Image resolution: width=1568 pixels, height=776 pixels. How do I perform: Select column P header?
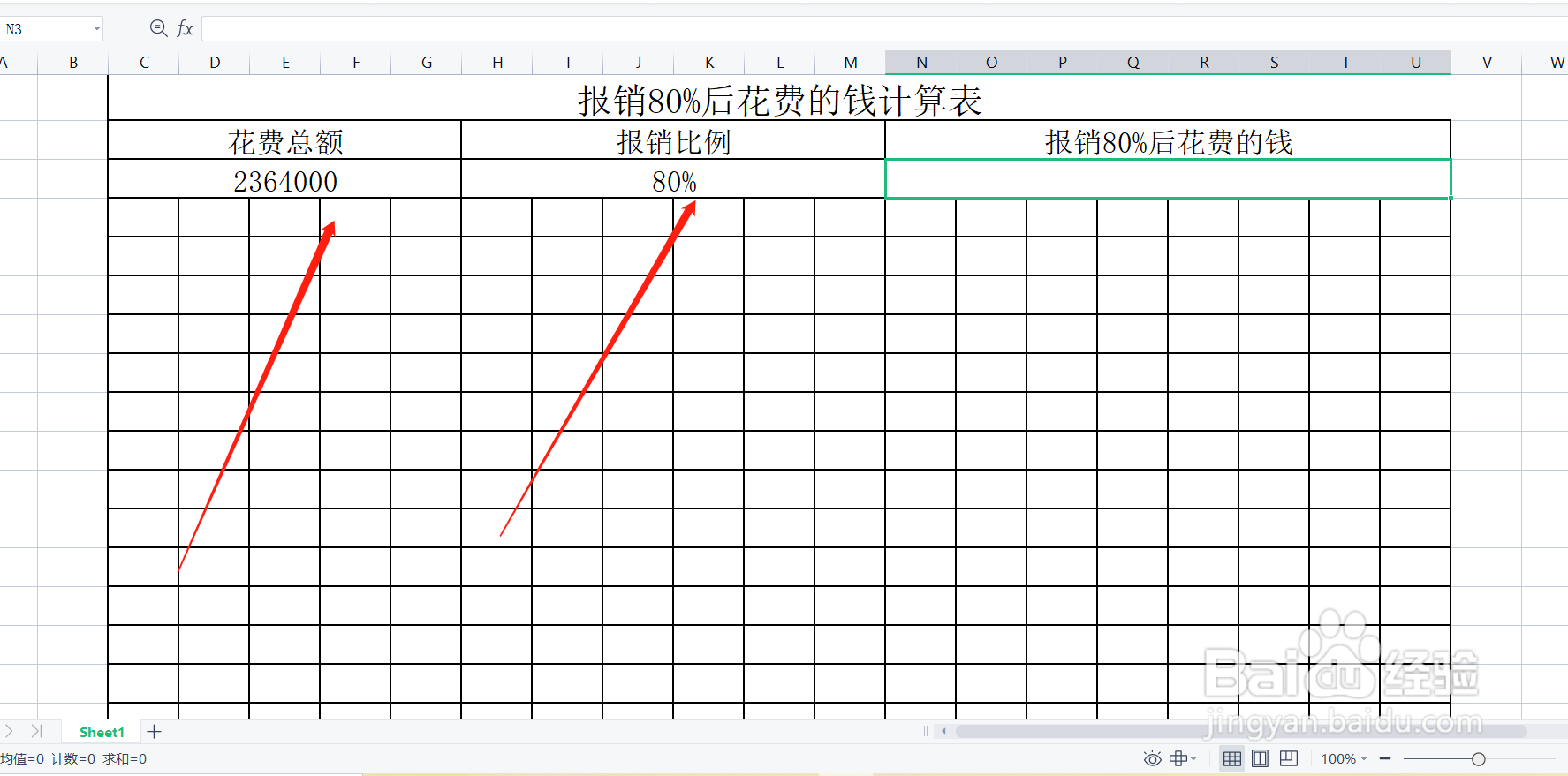pos(1063,62)
